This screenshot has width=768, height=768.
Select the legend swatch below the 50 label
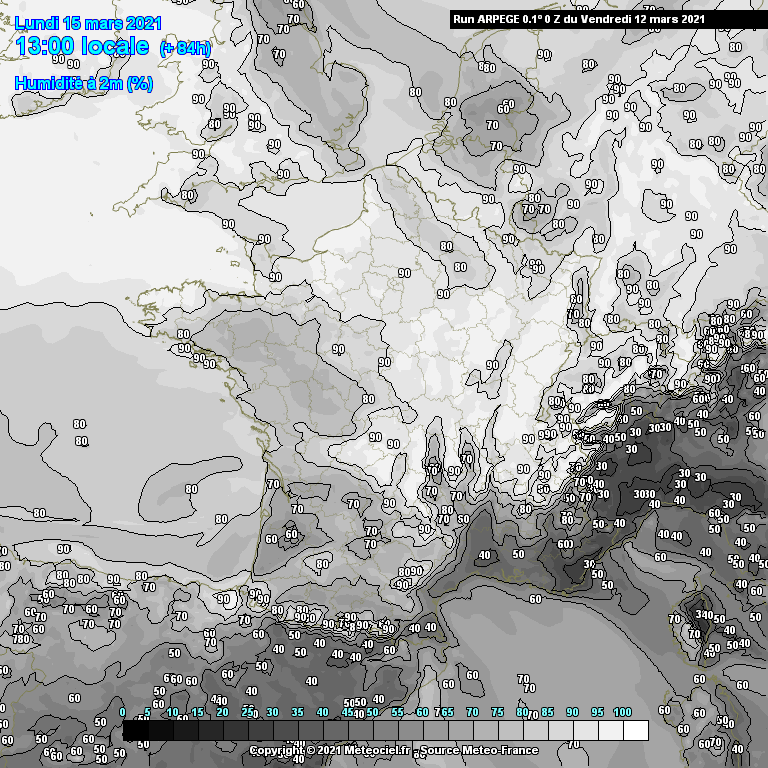385,731
